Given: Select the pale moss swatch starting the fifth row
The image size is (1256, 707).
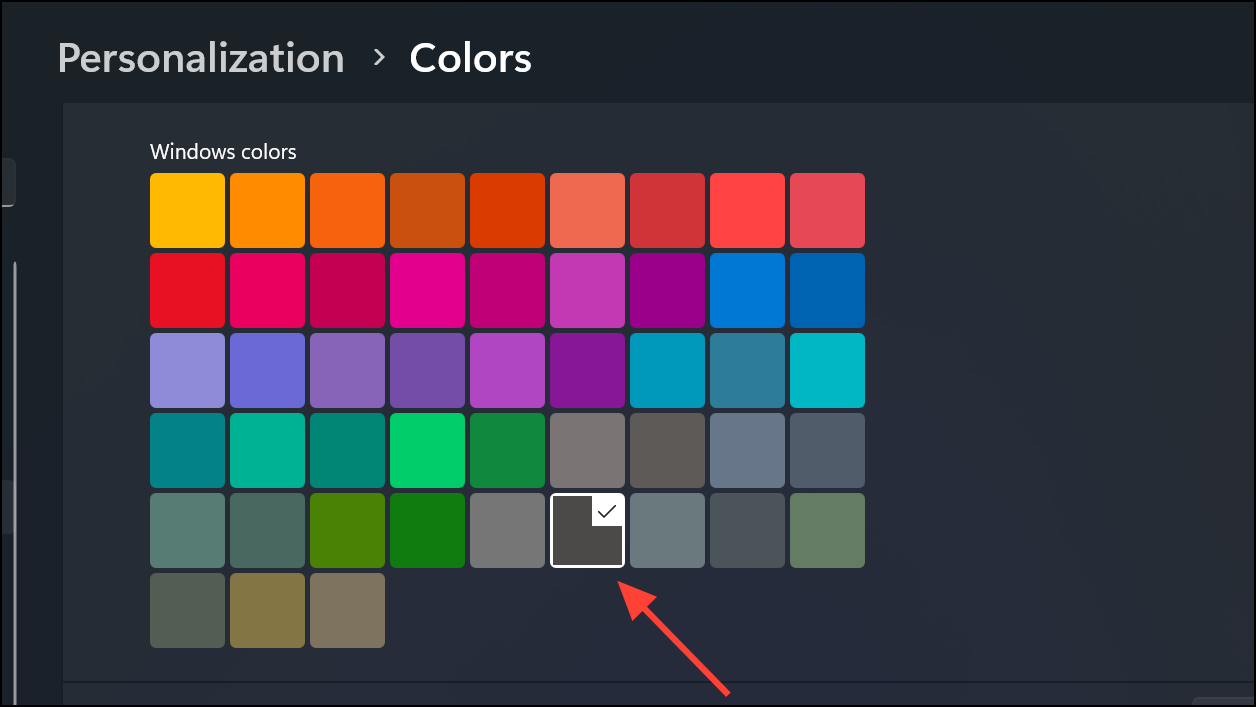Looking at the screenshot, I should [x=187, y=530].
